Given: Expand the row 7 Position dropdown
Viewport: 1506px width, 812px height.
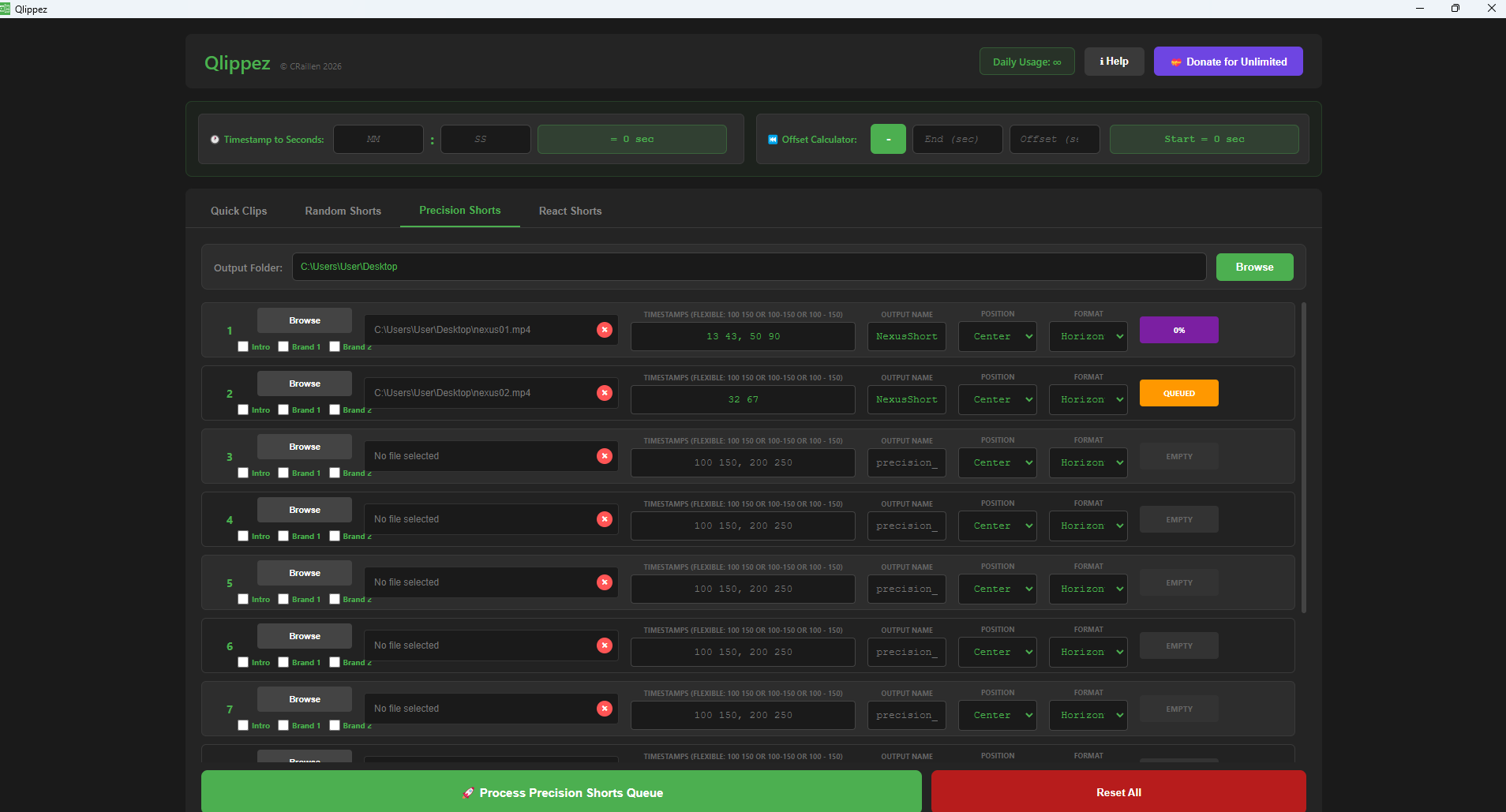Looking at the screenshot, I should coord(998,715).
